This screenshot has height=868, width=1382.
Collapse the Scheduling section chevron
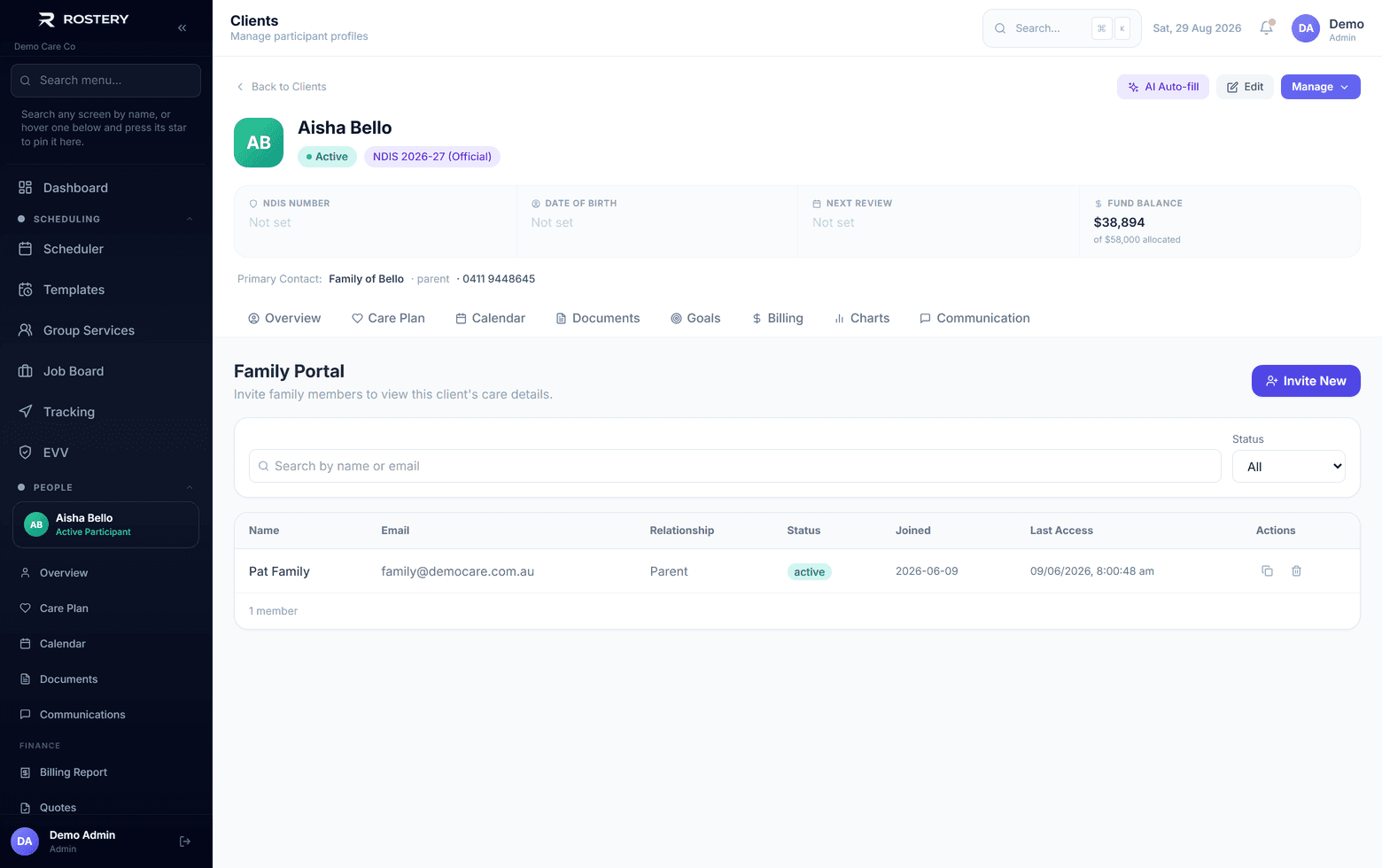190,219
